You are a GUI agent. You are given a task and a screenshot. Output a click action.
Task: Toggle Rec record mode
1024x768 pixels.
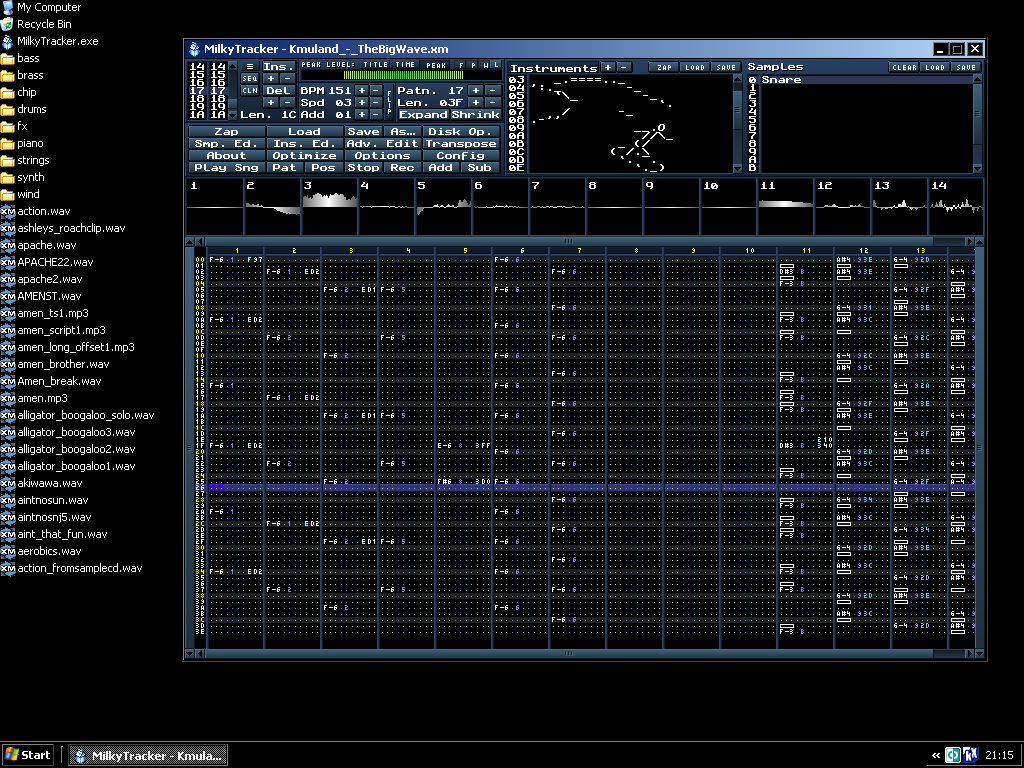click(402, 167)
